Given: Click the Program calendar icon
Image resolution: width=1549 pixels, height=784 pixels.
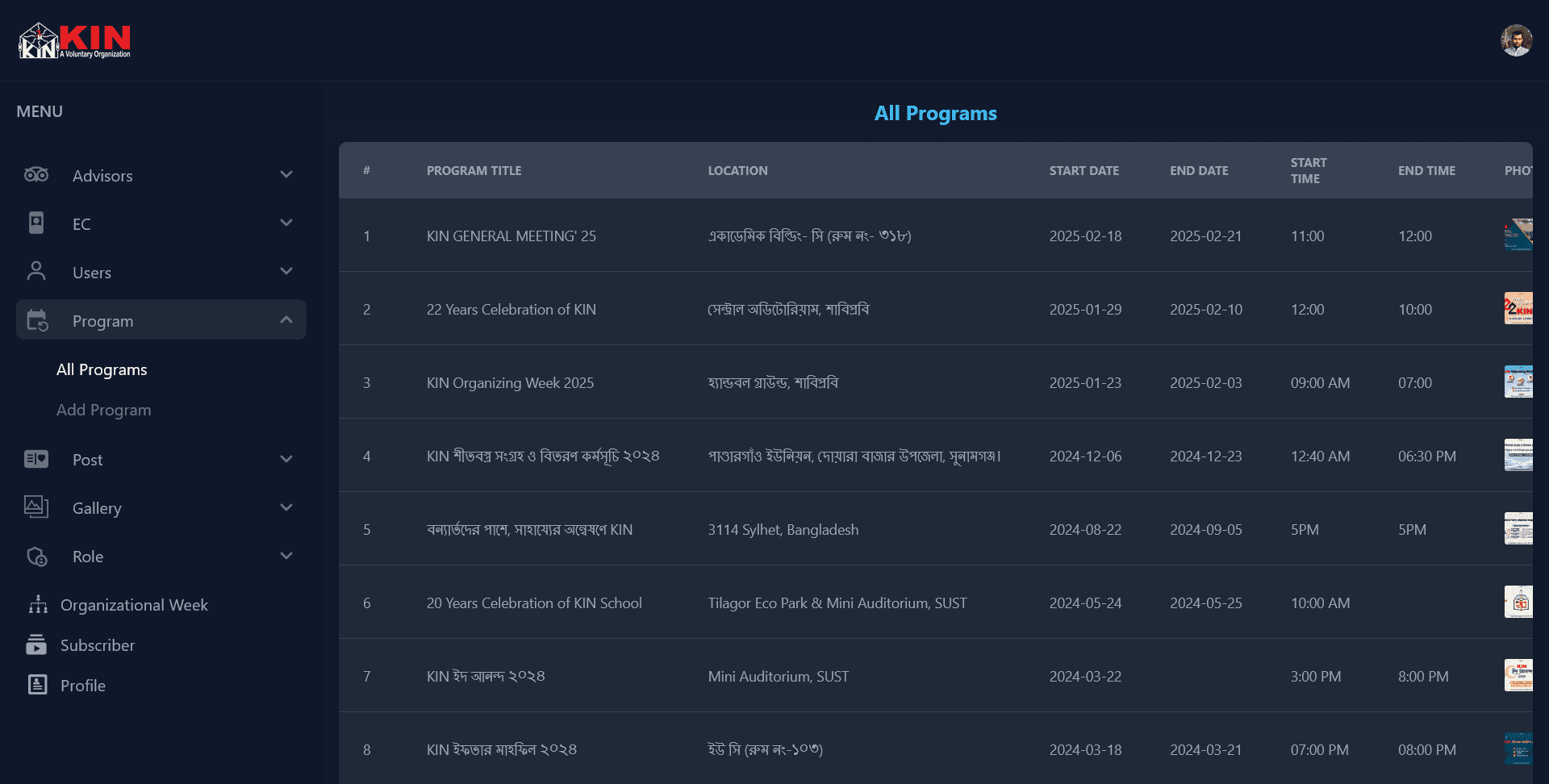Looking at the screenshot, I should pyautogui.click(x=35, y=320).
